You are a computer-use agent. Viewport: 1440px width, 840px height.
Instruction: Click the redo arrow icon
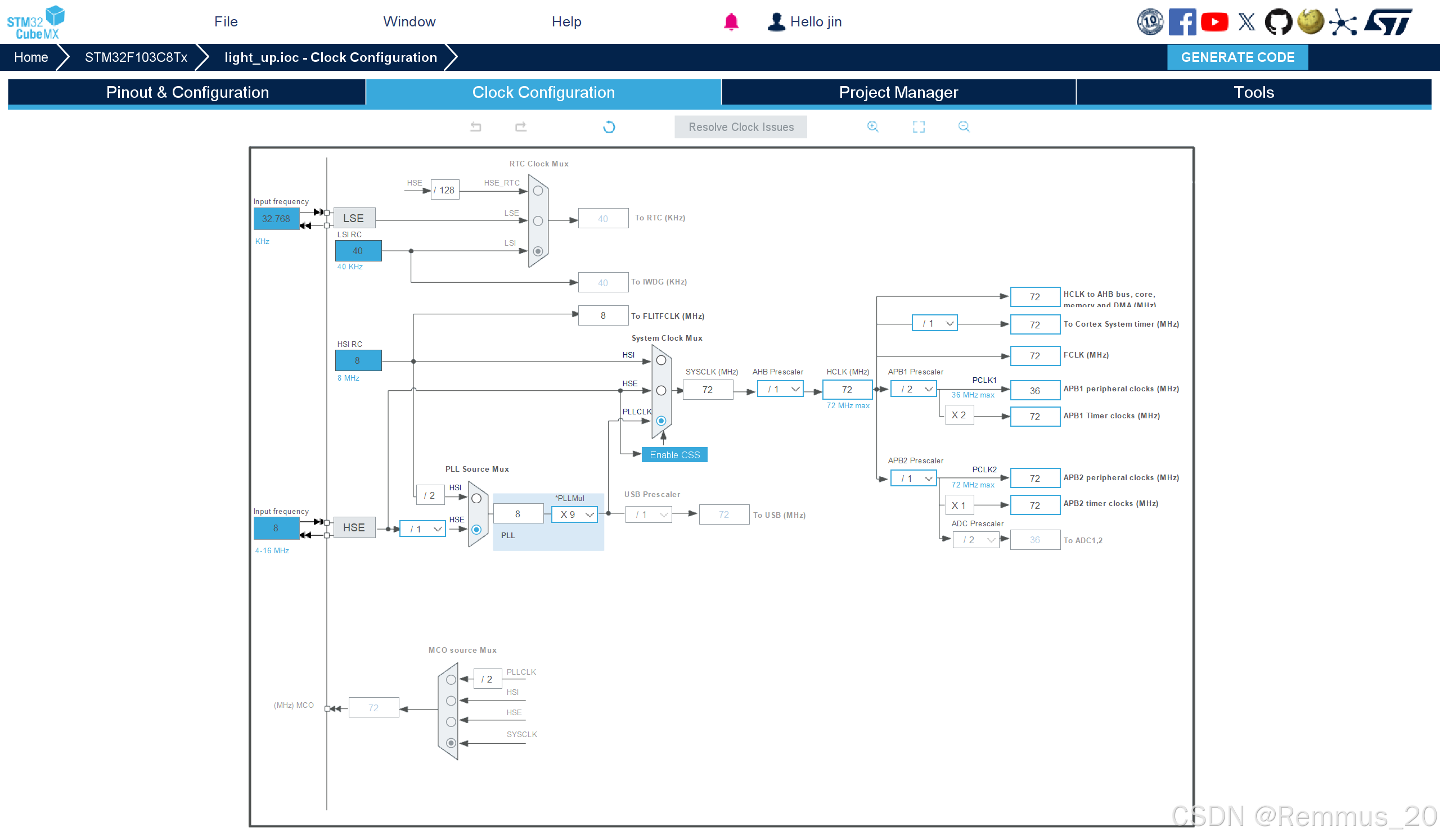(520, 127)
